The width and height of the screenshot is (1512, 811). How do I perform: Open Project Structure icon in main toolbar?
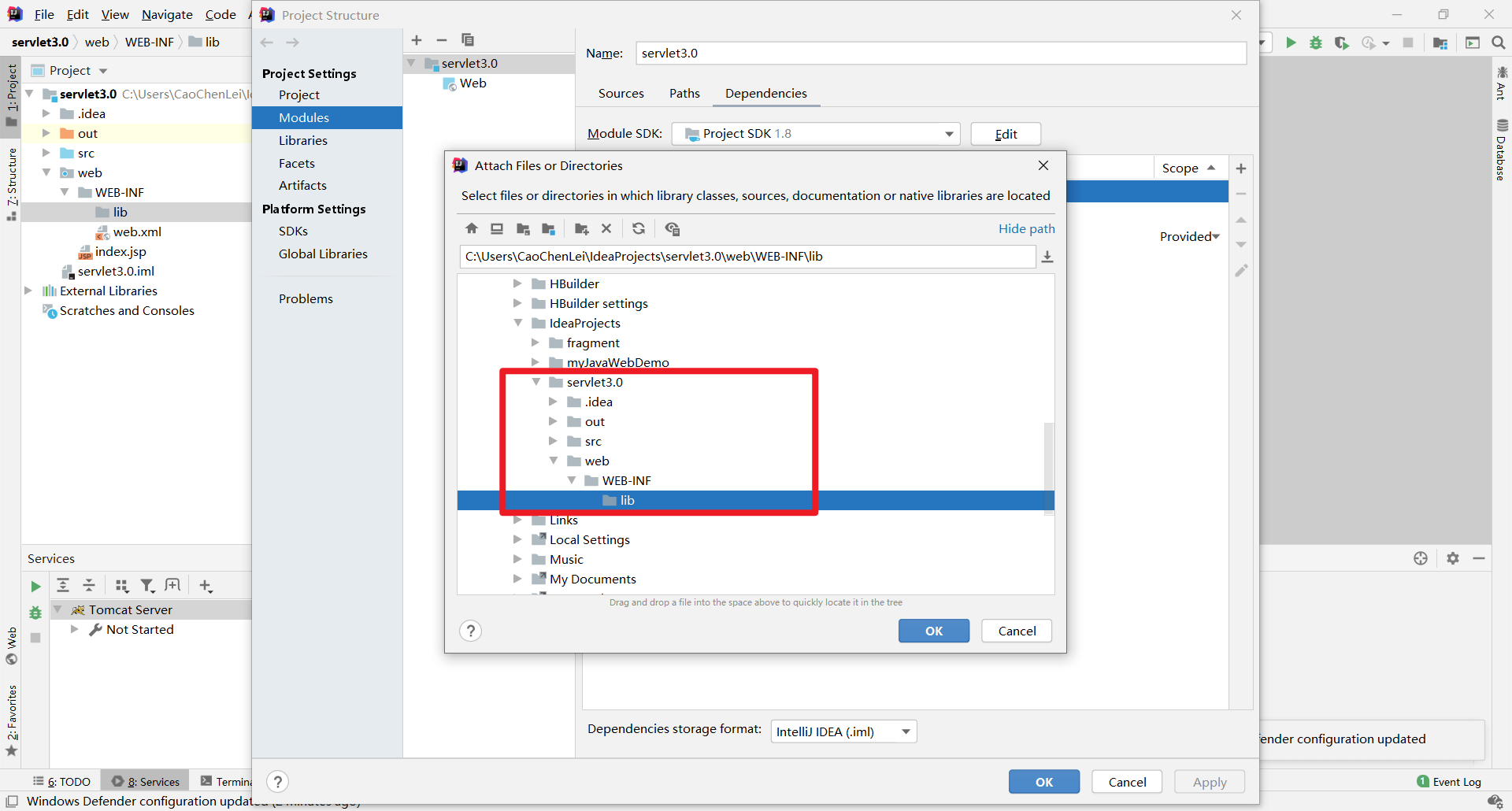coord(1440,43)
